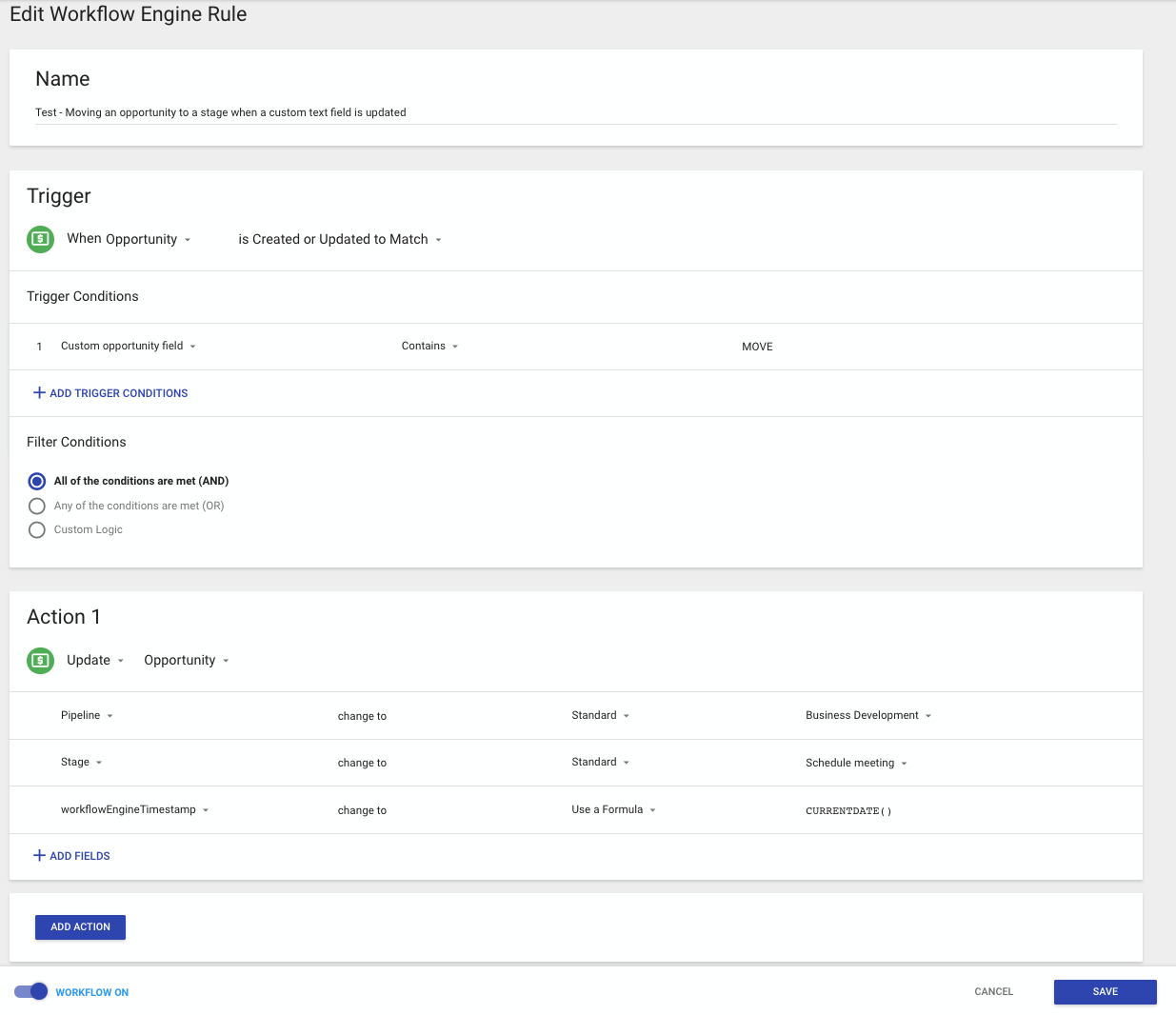The image size is (1176, 1015).
Task: Click the Add Action button
Action: (80, 926)
